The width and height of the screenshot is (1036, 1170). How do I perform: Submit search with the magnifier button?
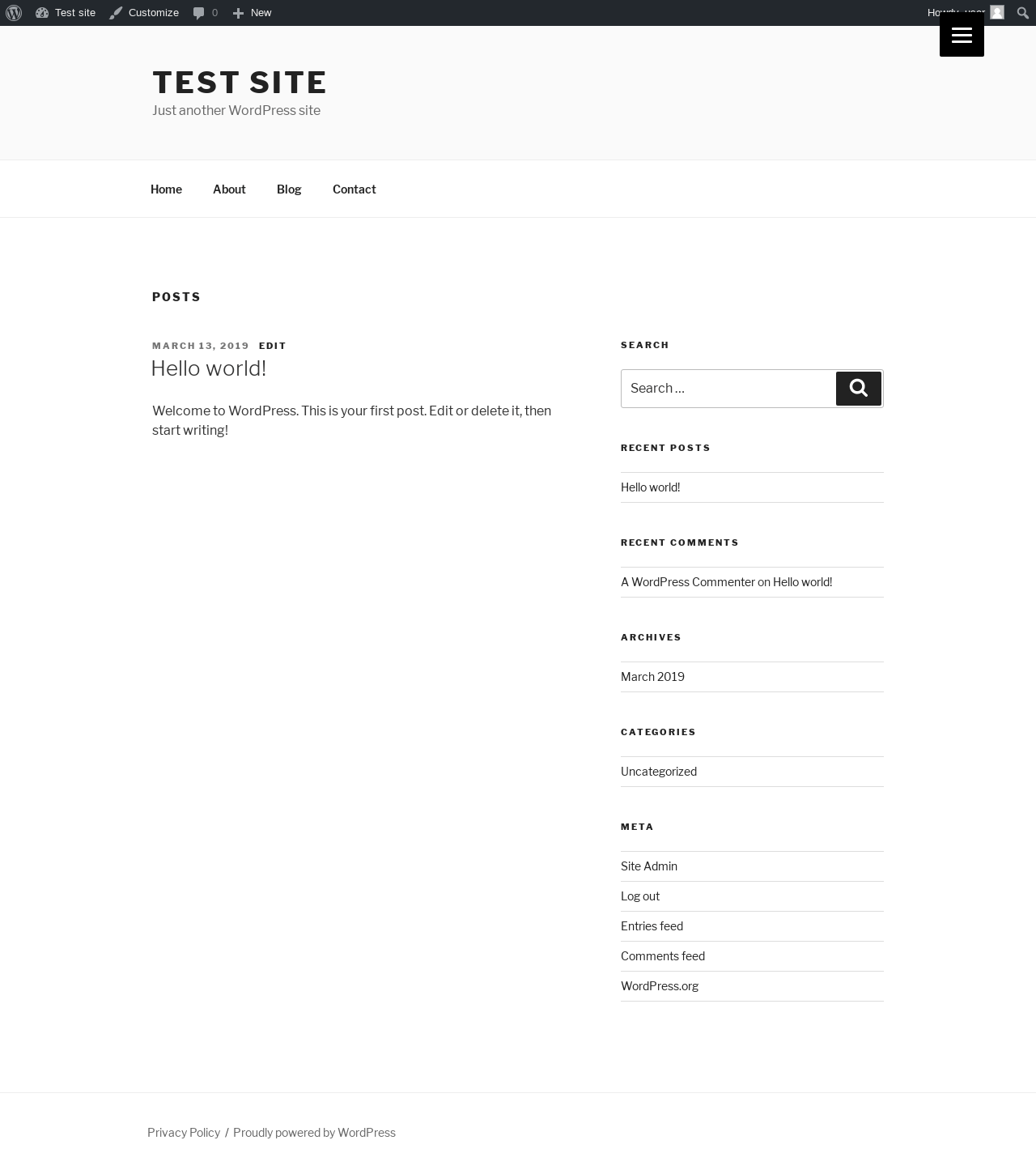[859, 389]
